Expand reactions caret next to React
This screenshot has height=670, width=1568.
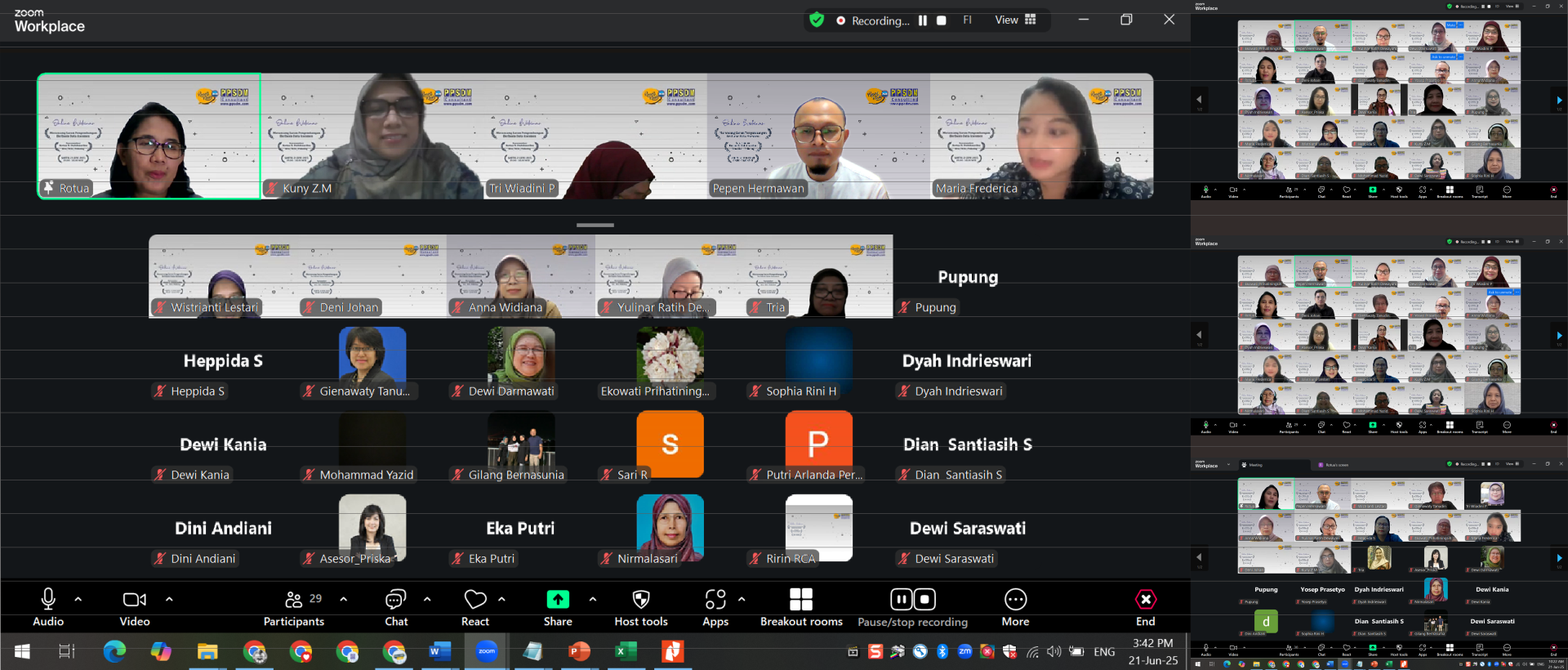coord(501,600)
